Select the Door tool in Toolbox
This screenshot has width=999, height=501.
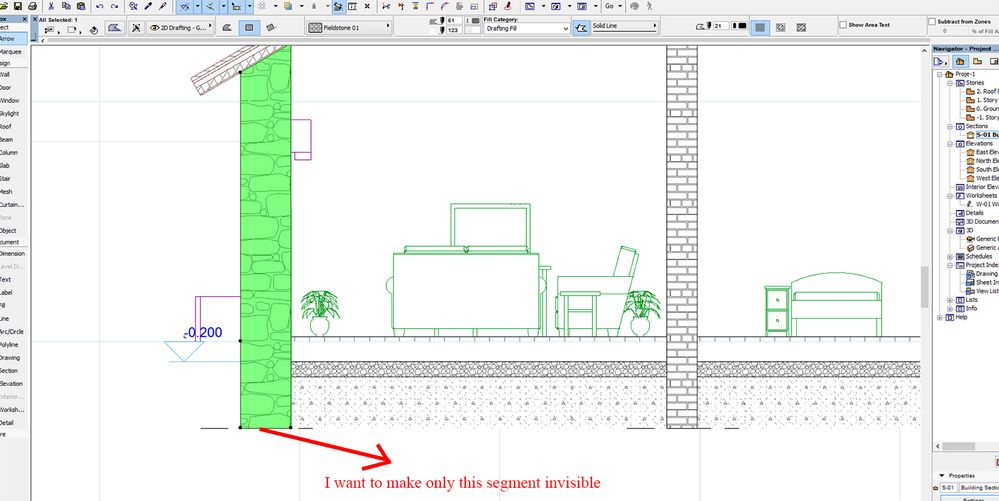click(x=14, y=87)
